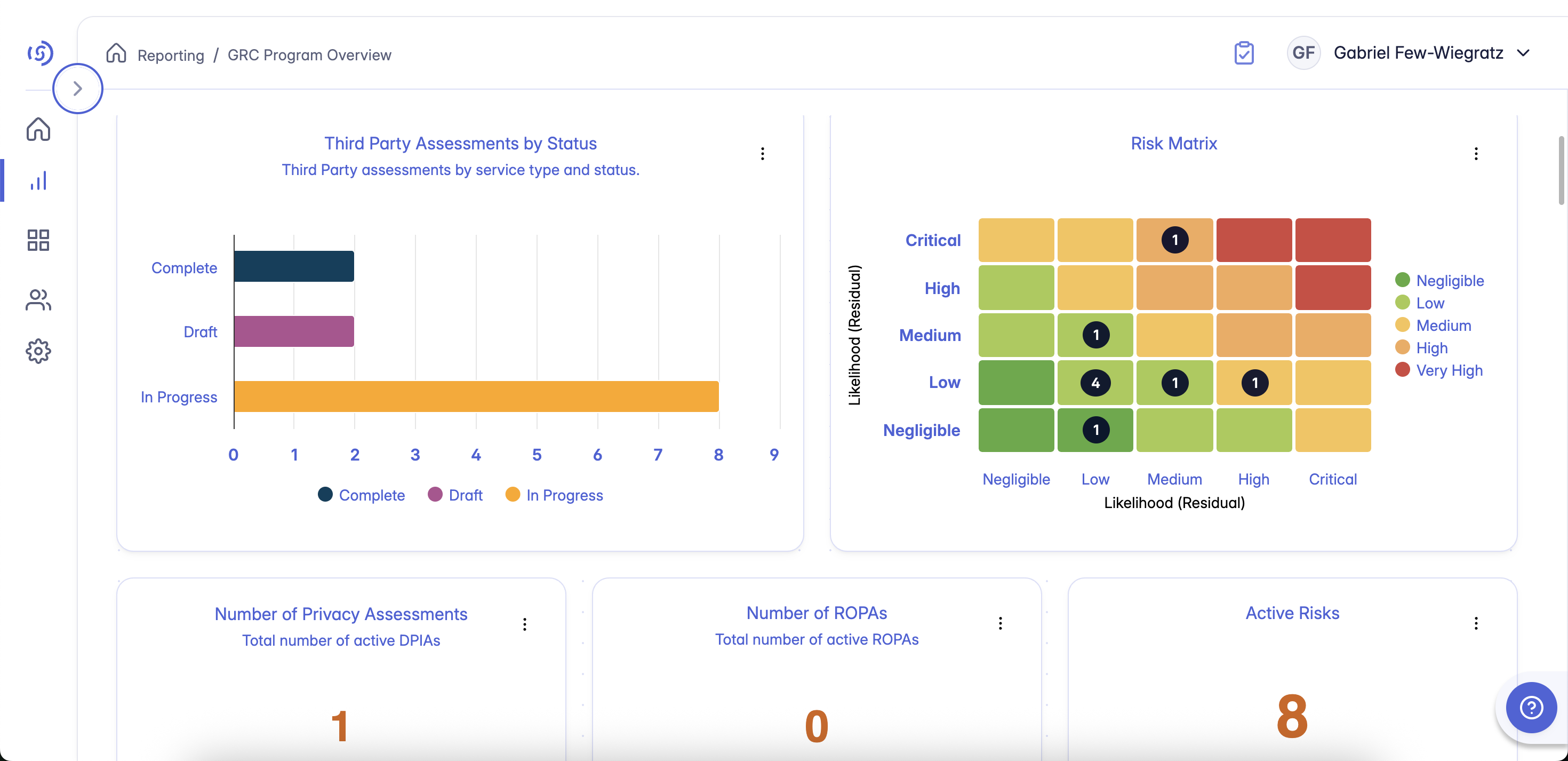Toggle the Complete series in chart legend

click(361, 495)
